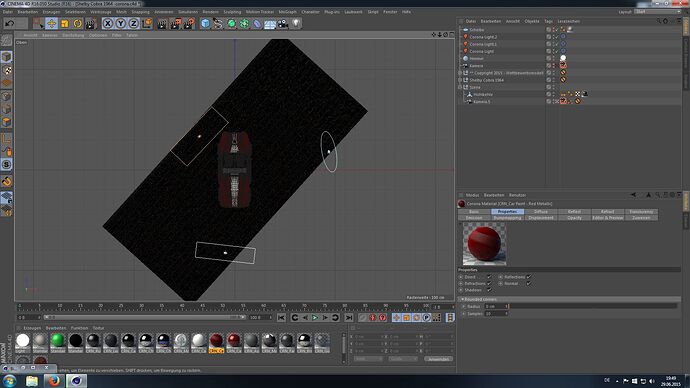690x388 pixels.
Task: Open the Rendern menu
Action: [x=210, y=12]
